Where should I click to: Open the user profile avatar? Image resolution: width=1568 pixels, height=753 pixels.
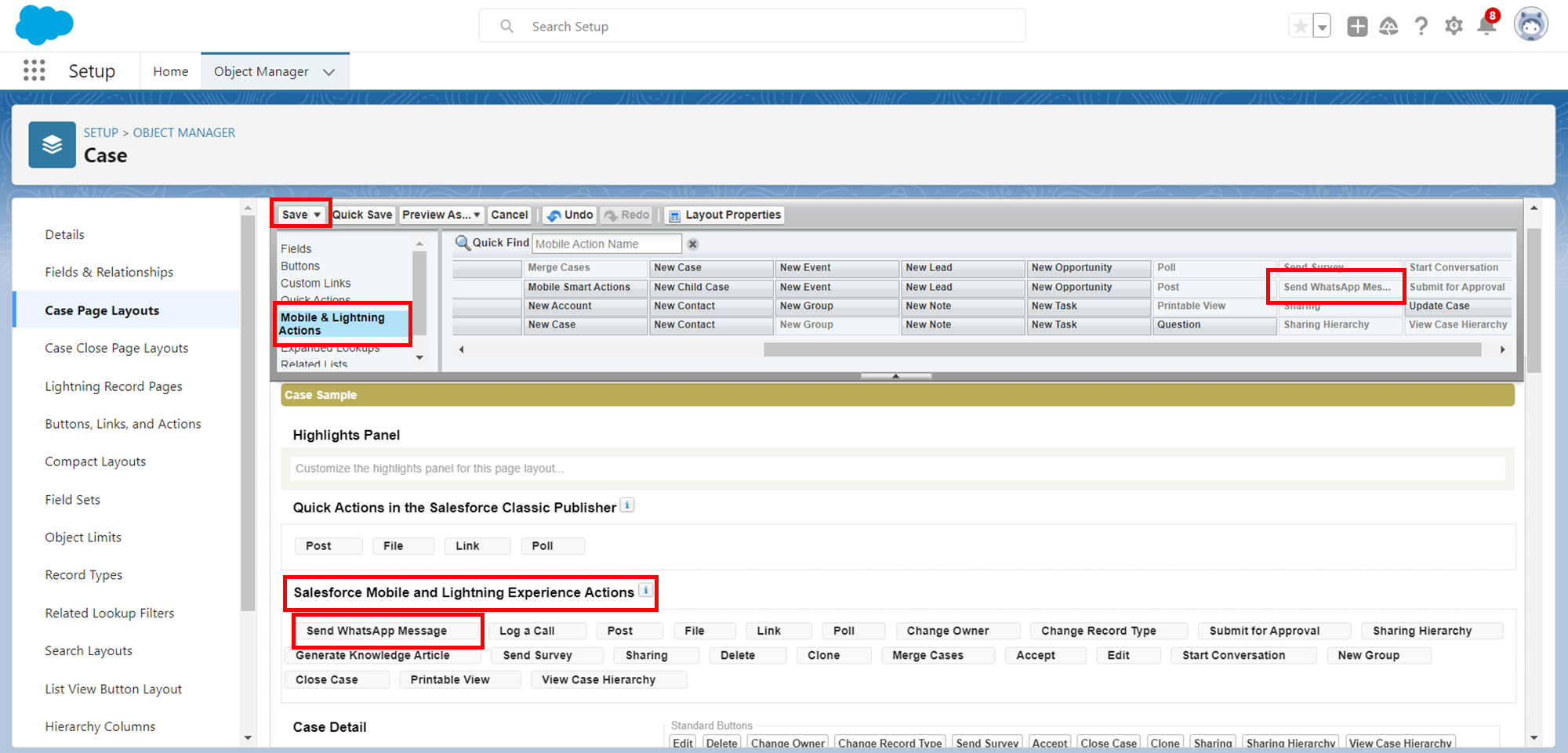click(x=1530, y=25)
